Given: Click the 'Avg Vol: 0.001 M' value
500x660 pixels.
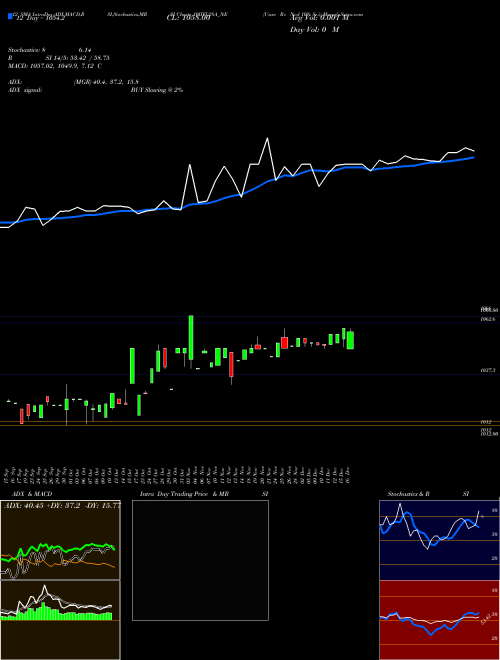Looking at the screenshot, I should coord(320,18).
